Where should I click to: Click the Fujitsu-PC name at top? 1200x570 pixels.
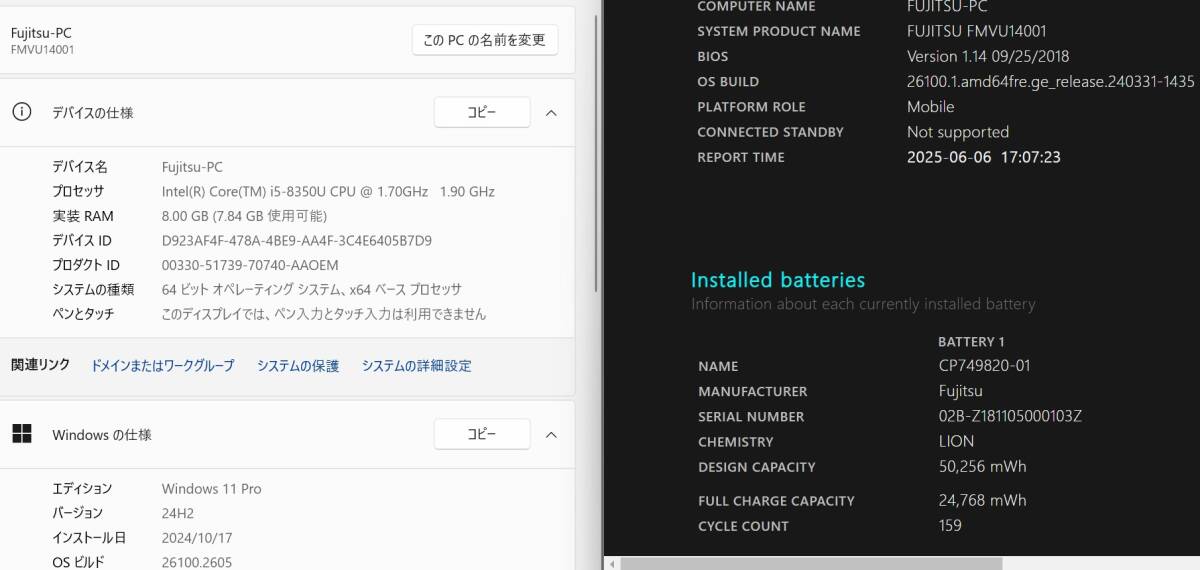41,33
